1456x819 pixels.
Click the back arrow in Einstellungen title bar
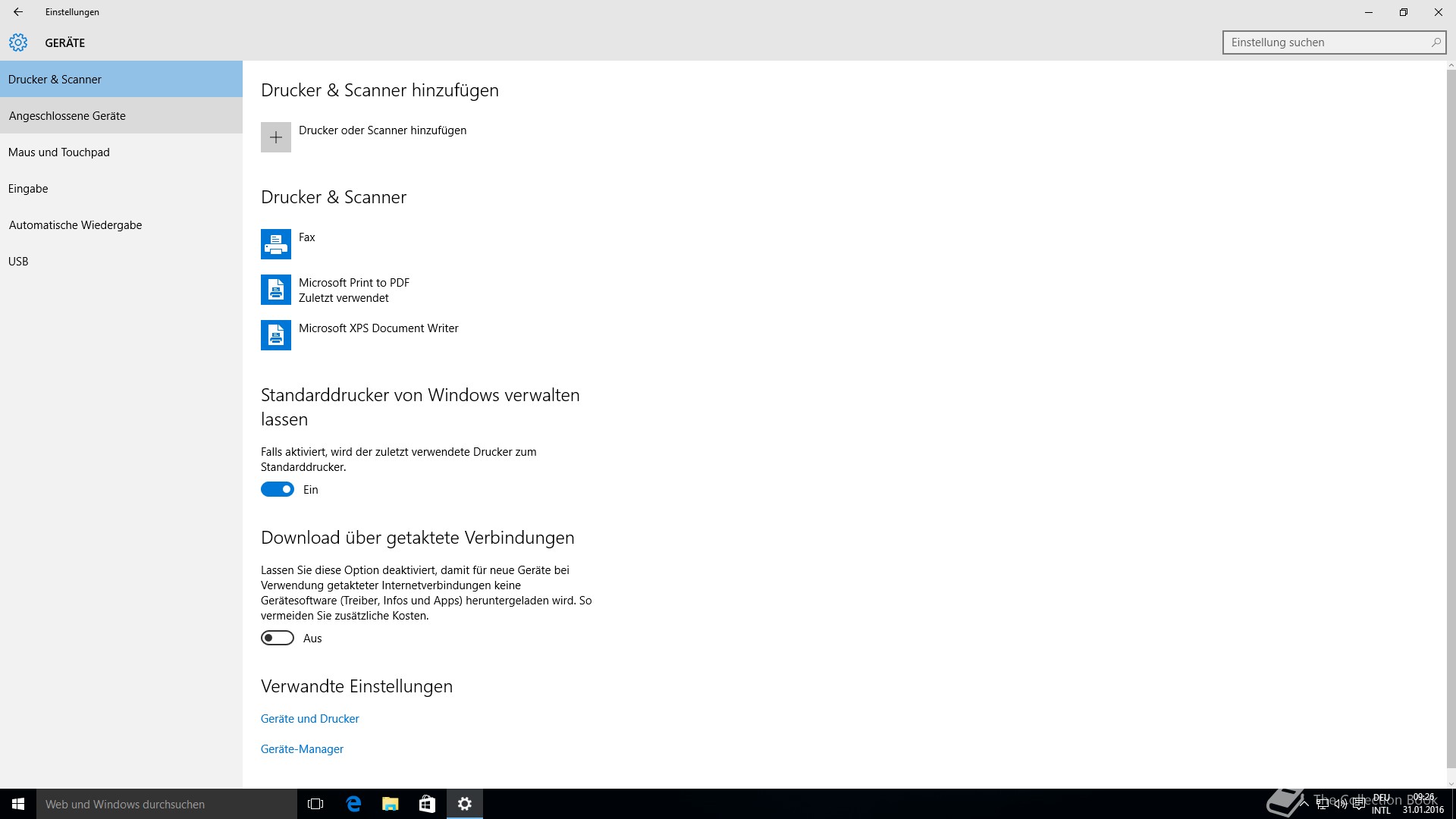pyautogui.click(x=18, y=12)
